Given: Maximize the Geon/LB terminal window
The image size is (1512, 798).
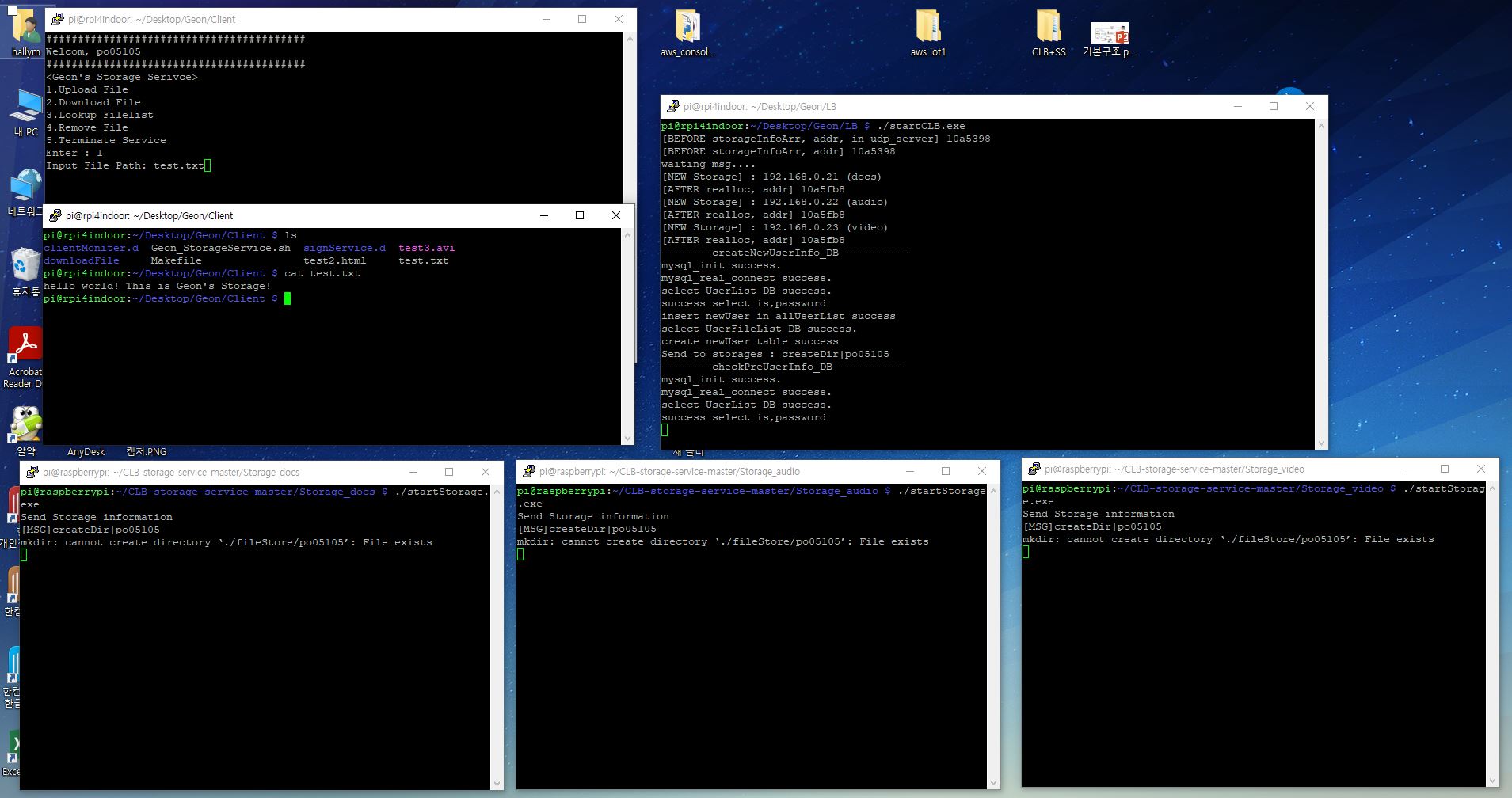Looking at the screenshot, I should point(1274,106).
